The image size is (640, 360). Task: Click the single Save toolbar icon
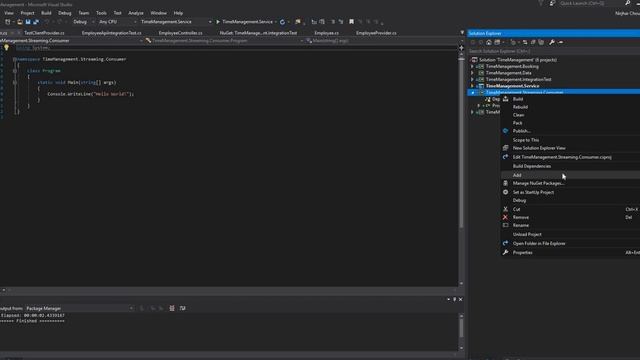(x=28, y=22)
